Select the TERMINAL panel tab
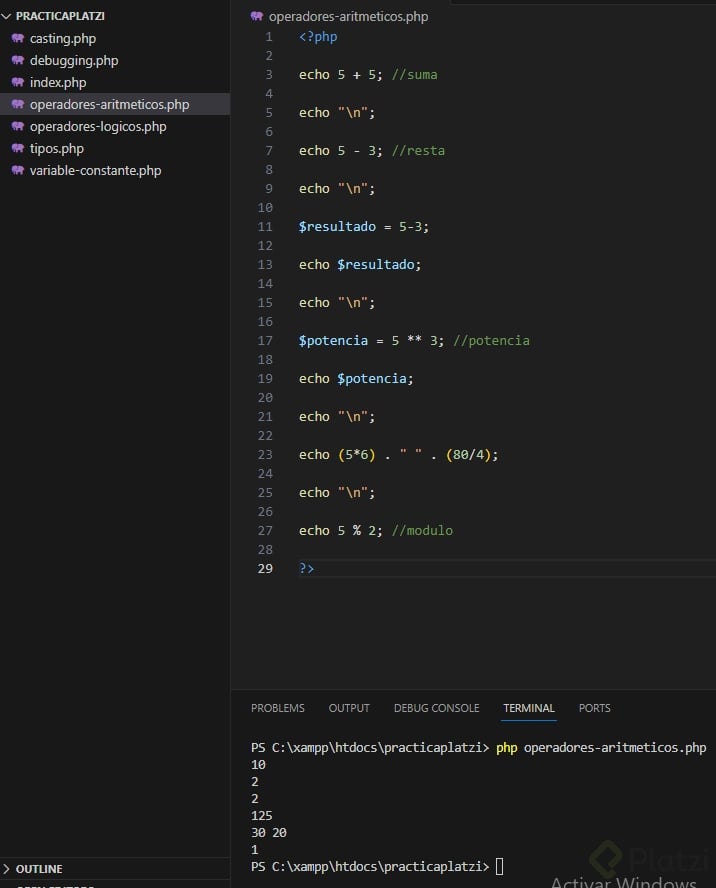This screenshot has width=716, height=888. [x=528, y=708]
